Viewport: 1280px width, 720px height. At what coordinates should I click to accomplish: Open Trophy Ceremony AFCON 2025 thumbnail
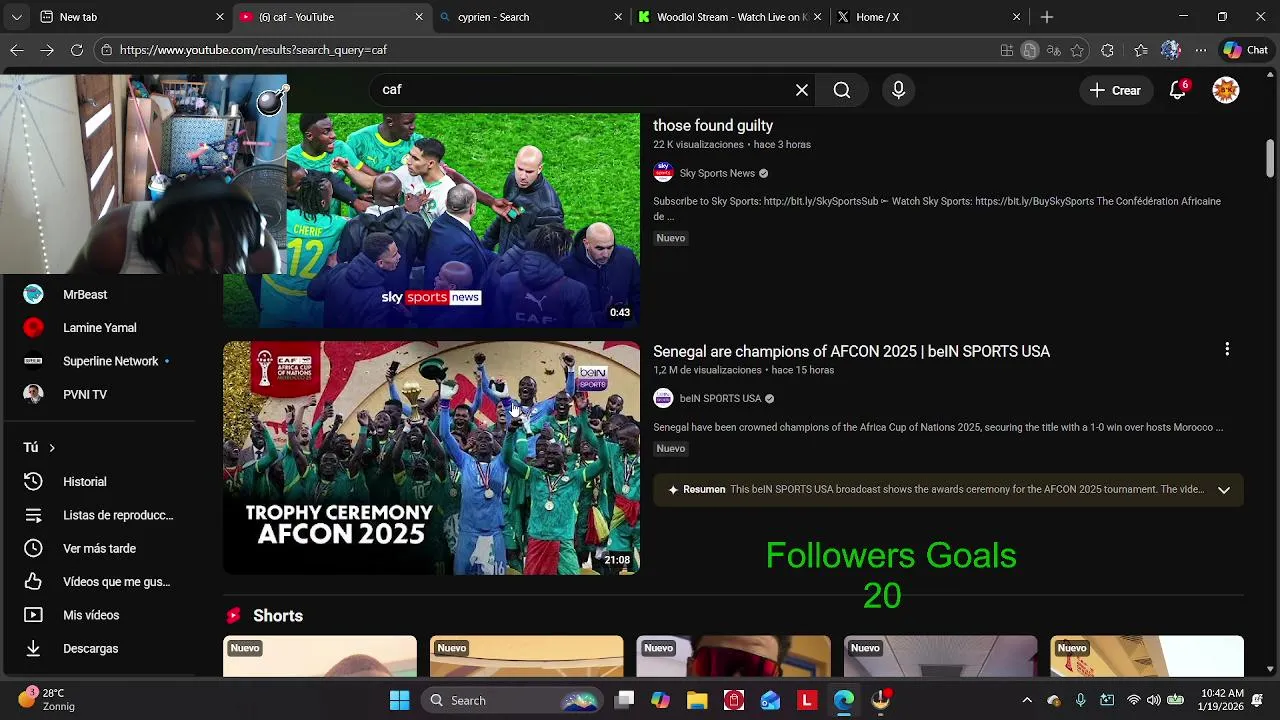pos(431,458)
